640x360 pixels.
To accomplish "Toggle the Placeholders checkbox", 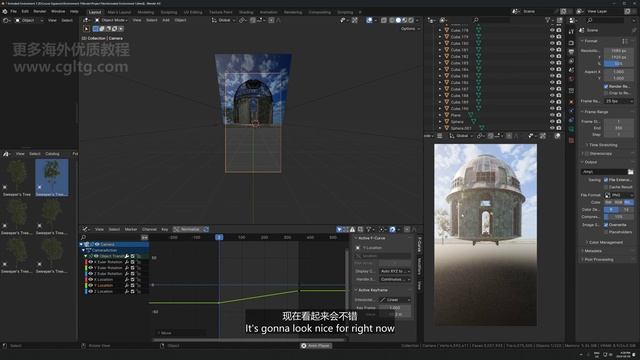I will [x=606, y=232].
